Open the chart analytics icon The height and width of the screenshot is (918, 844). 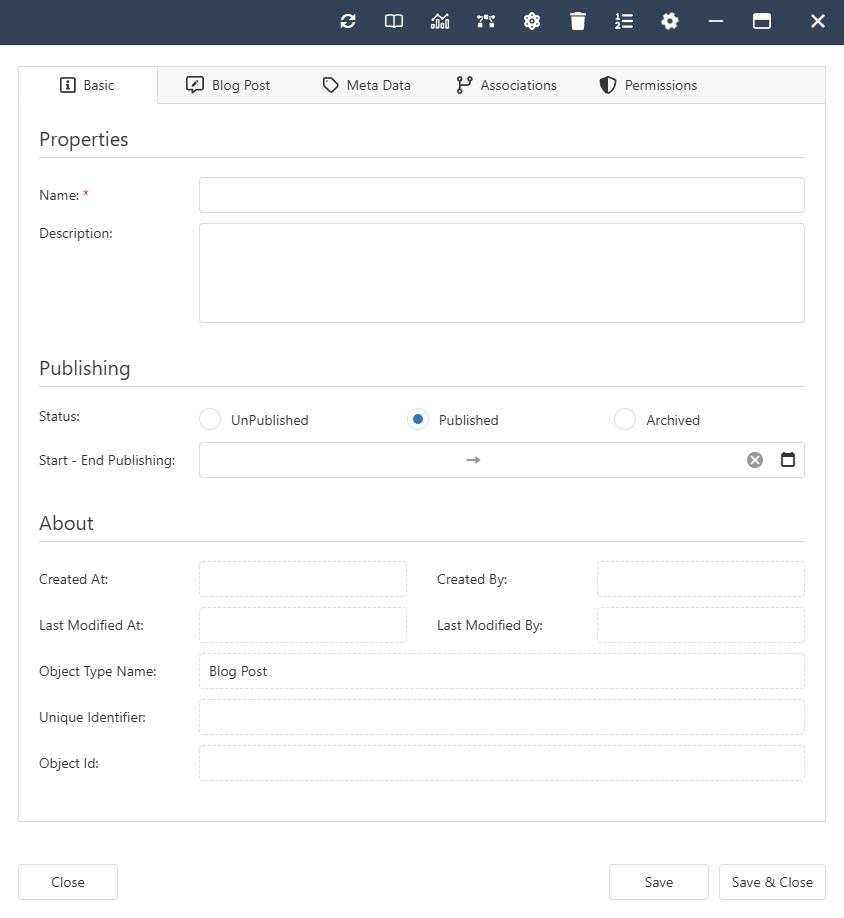click(x=440, y=21)
